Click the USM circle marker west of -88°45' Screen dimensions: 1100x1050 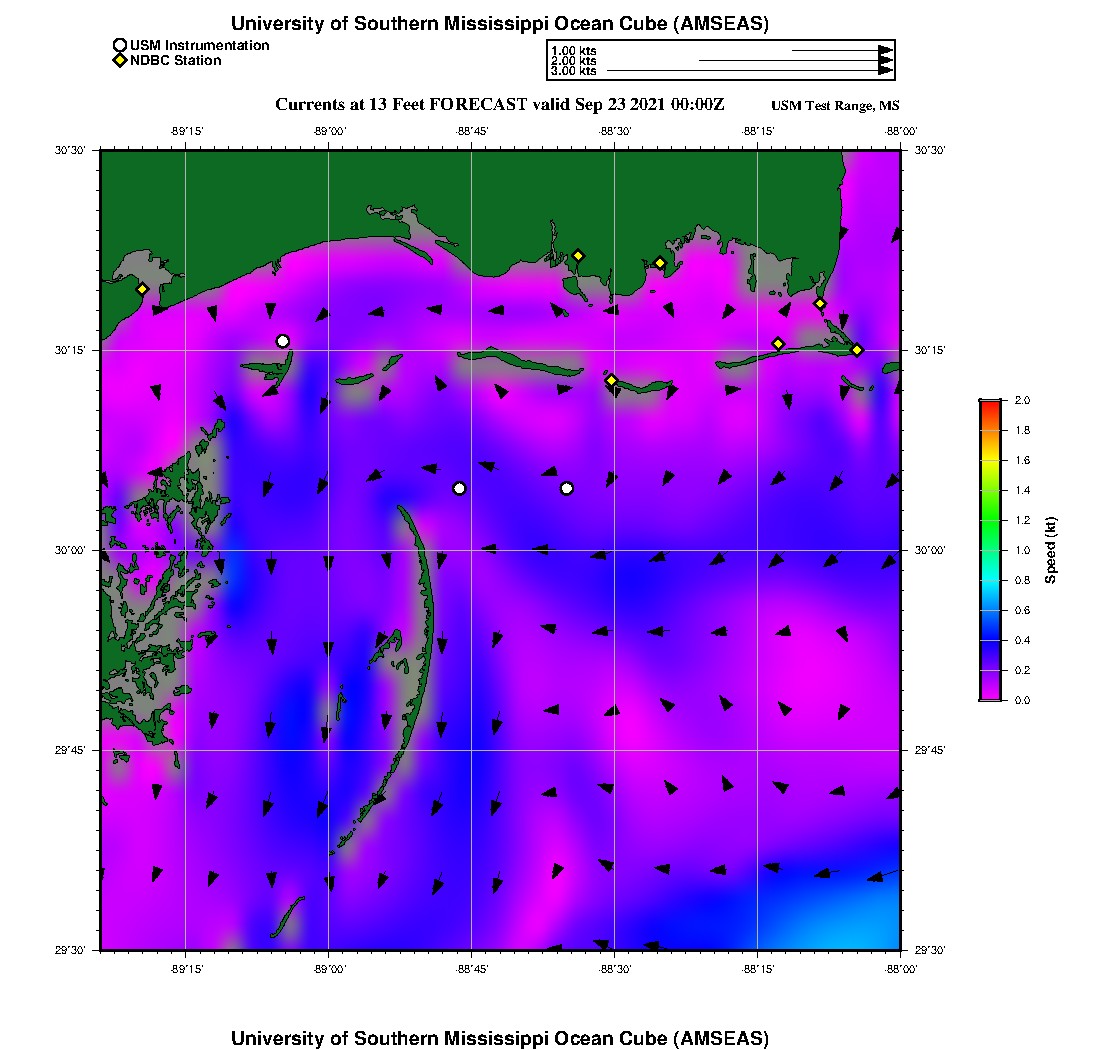(459, 488)
